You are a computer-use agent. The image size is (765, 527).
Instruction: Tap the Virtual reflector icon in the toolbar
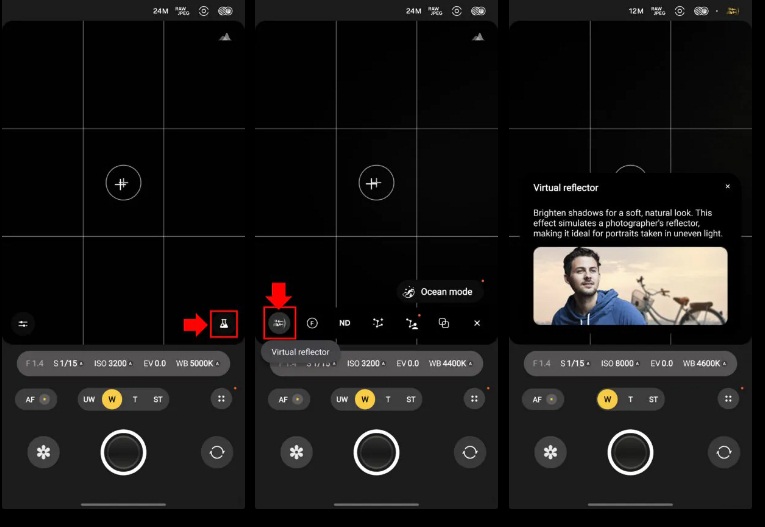pos(280,323)
